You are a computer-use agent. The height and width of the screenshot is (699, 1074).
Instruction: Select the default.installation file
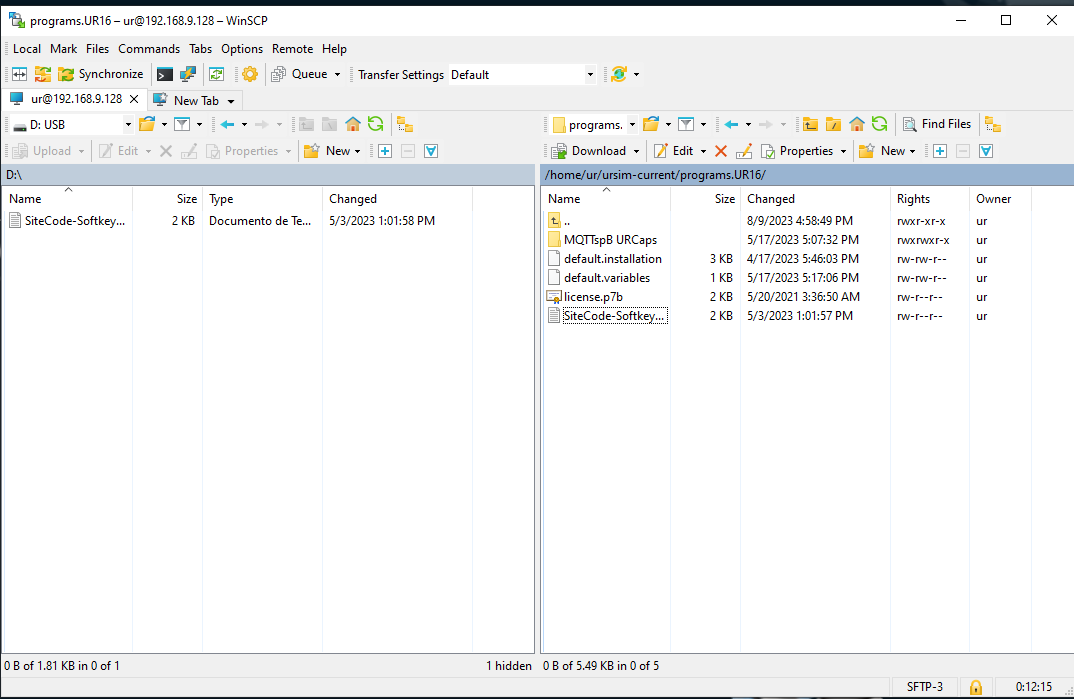[x=613, y=259]
